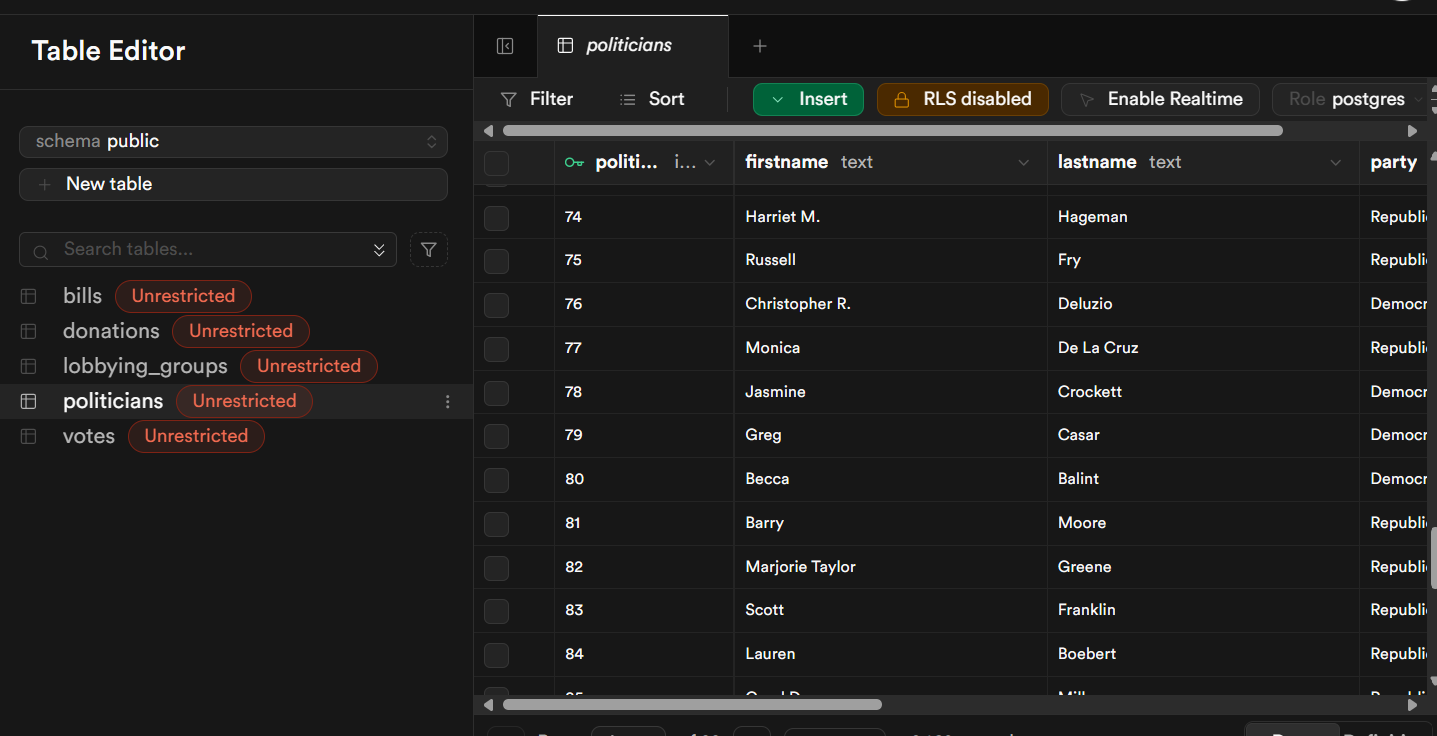Open the tables filter funnel in the sidebar
1437x736 pixels.
click(429, 250)
